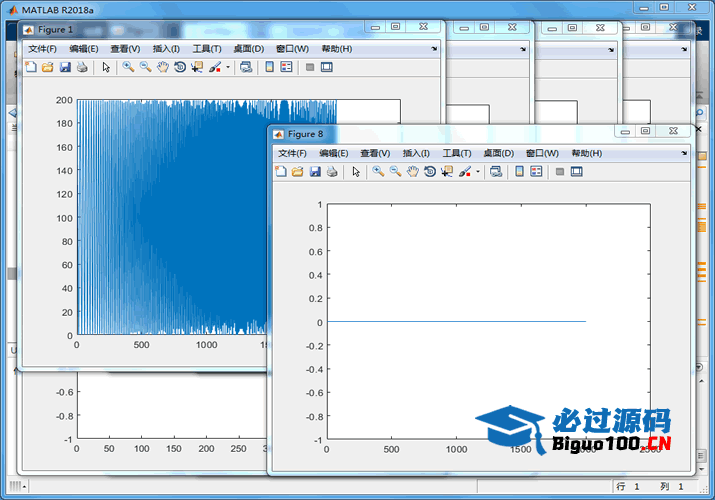Expand the Figure 1 menu bar docking arrow
The width and height of the screenshot is (715, 500).
point(434,48)
